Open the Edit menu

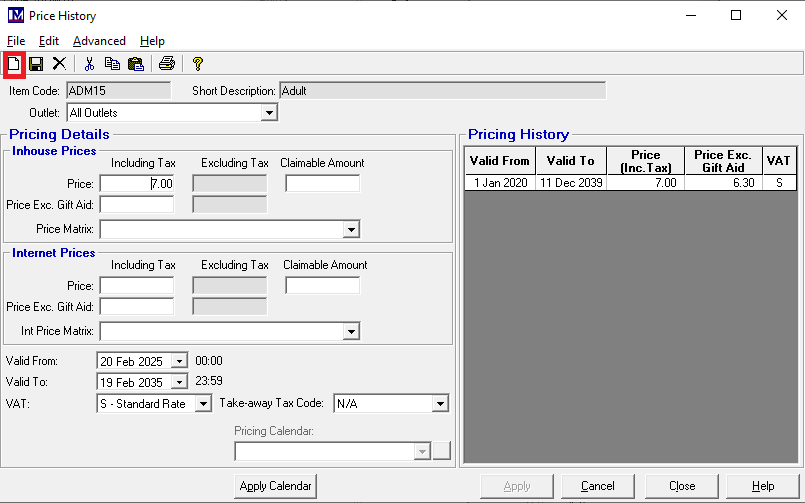coord(49,41)
